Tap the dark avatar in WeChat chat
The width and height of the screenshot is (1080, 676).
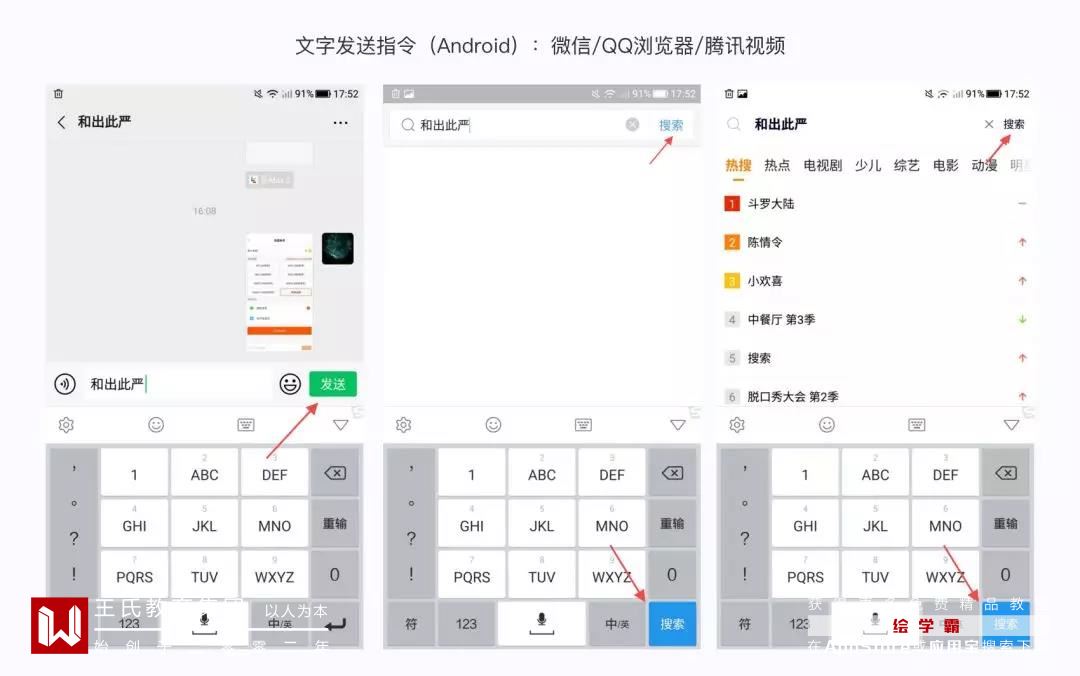click(338, 249)
